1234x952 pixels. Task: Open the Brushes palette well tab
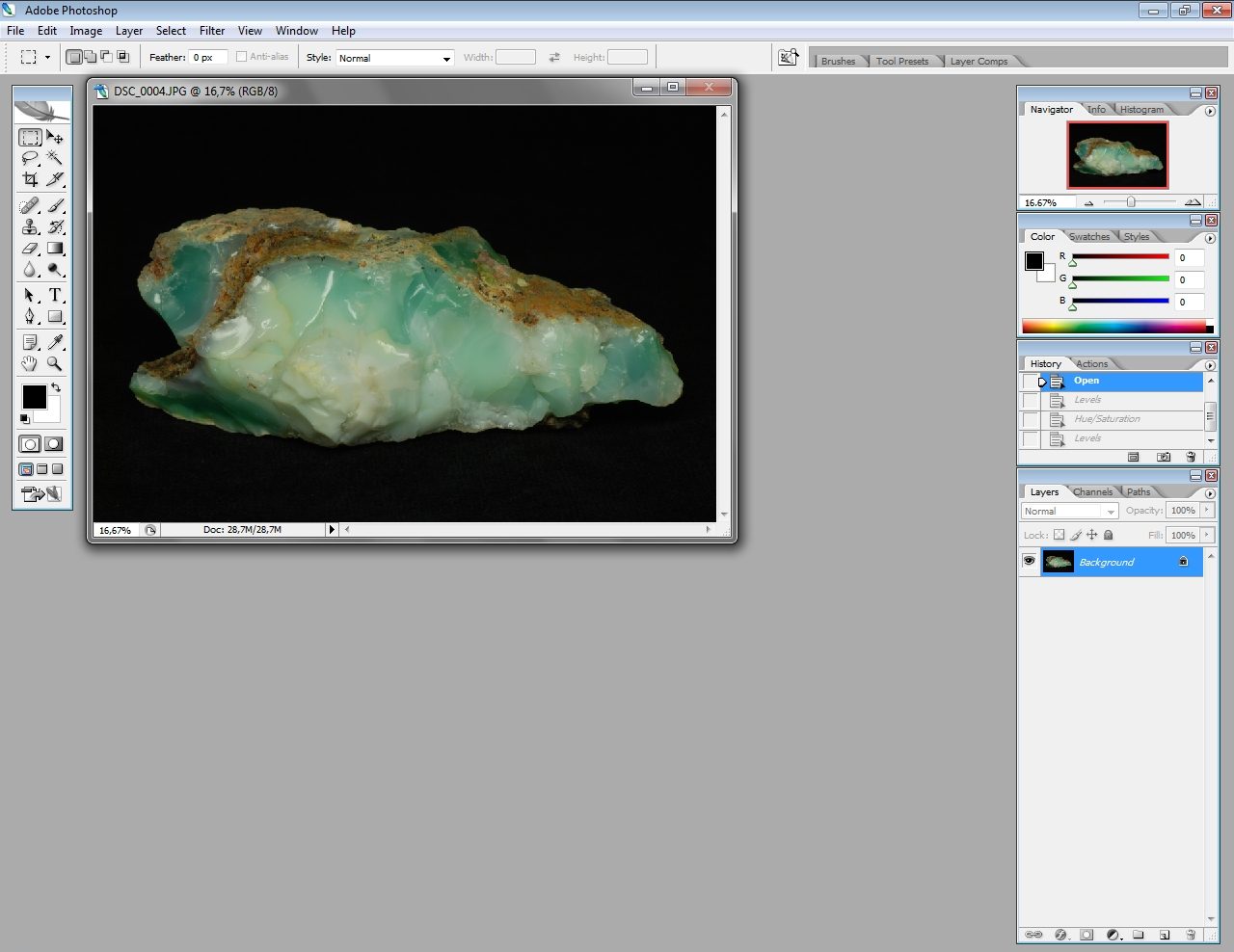838,61
